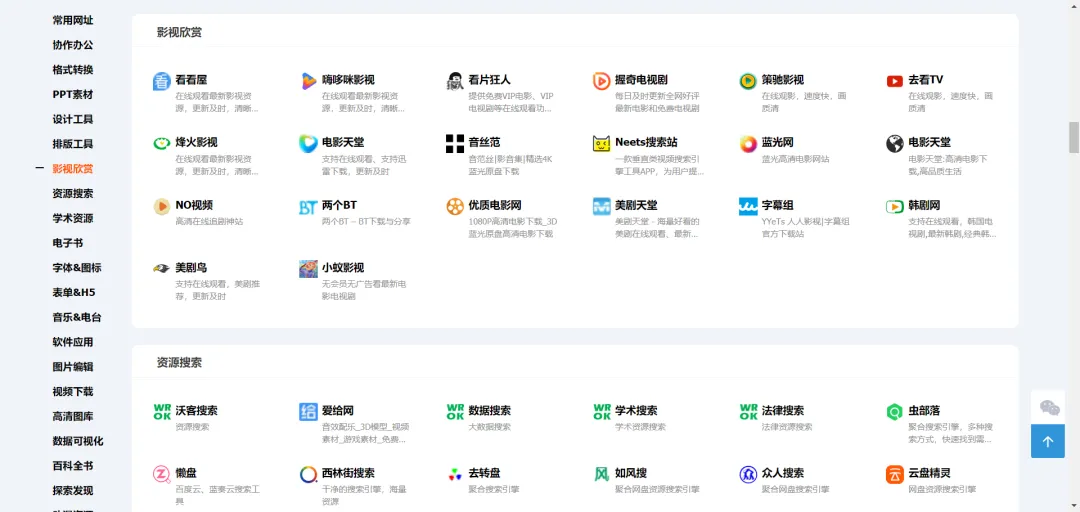
Task: Click the 如风搜 green icon
Action: [x=601, y=475]
